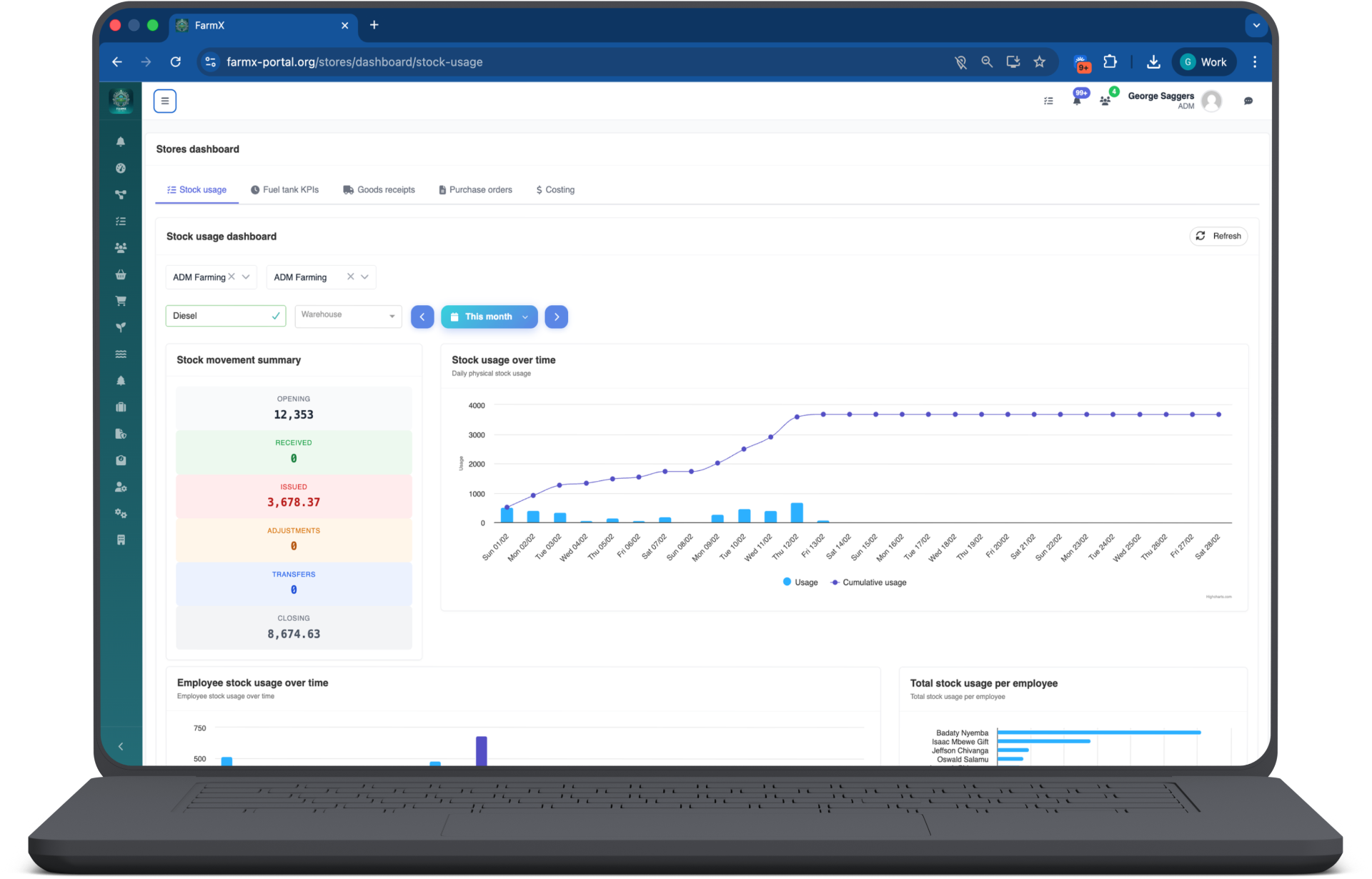Viewport: 1372px width, 879px height.
Task: Open the tree icon in sidebar
Action: pyautogui.click(x=121, y=380)
